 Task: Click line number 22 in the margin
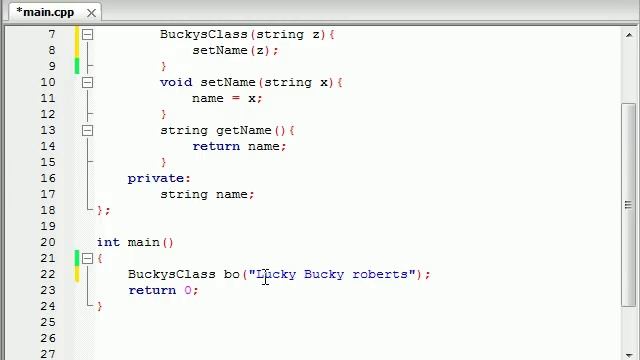[48, 274]
